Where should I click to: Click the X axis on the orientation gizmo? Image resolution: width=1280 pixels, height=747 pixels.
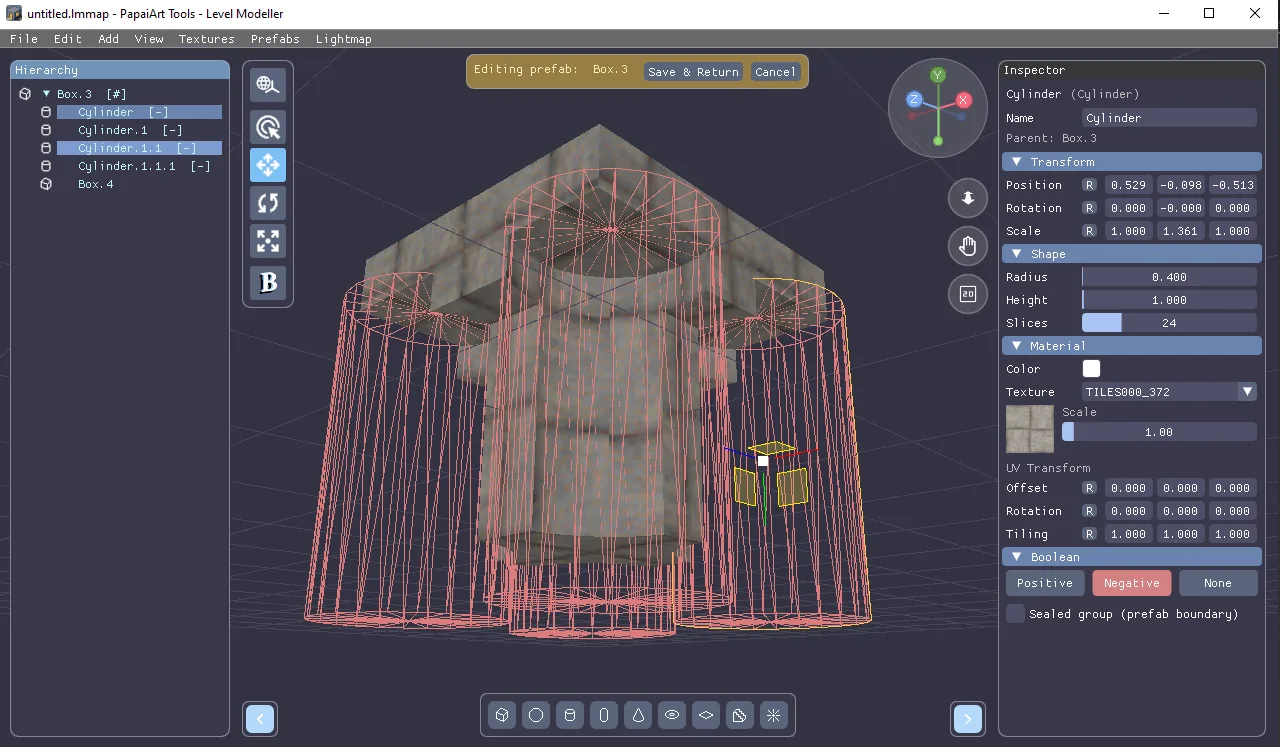tap(963, 100)
